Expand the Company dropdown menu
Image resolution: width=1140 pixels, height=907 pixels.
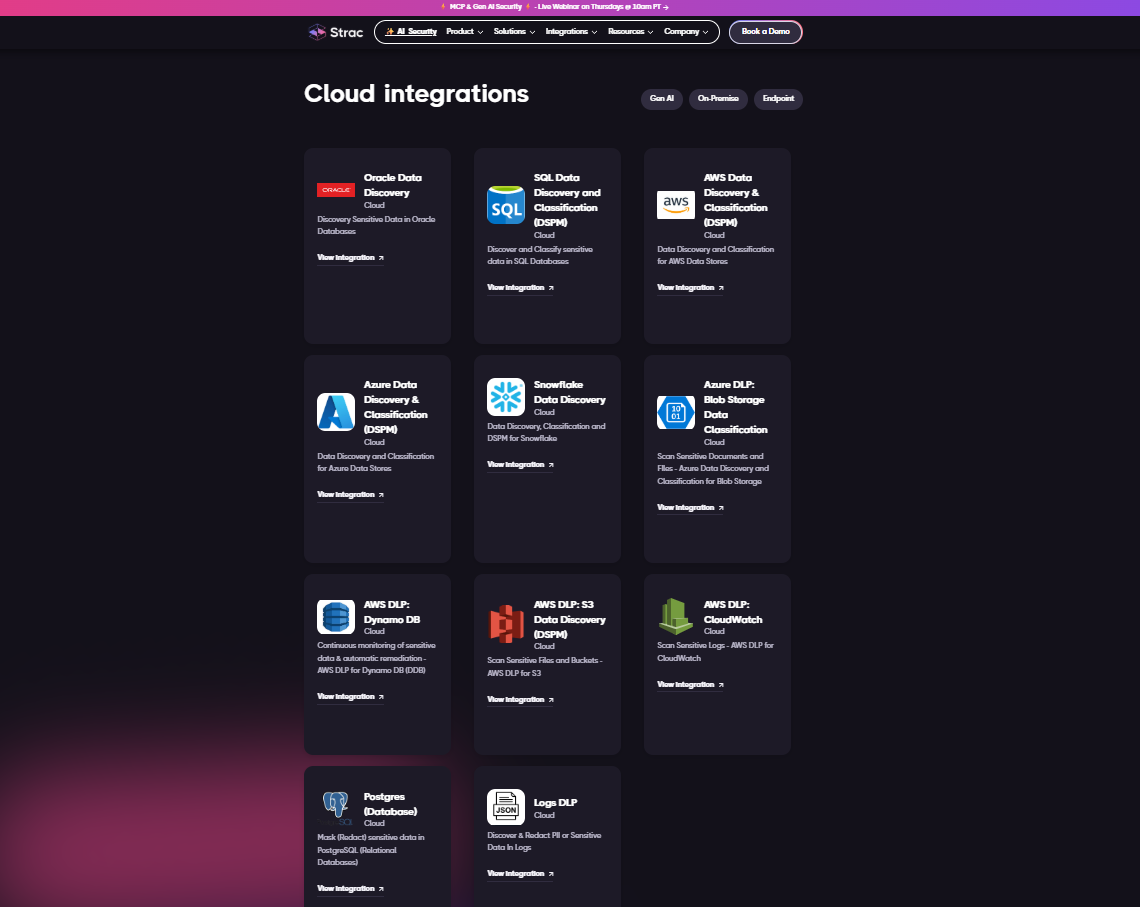pos(686,32)
